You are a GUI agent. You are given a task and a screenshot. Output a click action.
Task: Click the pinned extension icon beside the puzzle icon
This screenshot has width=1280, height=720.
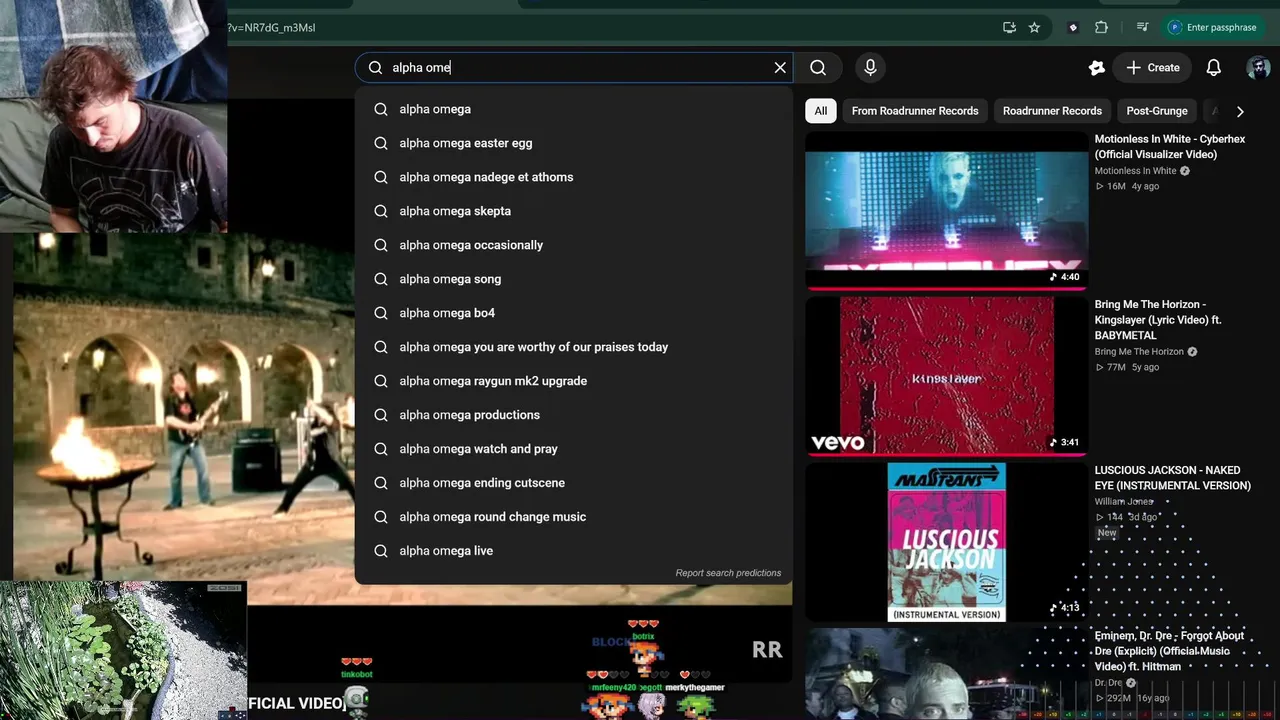coord(1073,28)
